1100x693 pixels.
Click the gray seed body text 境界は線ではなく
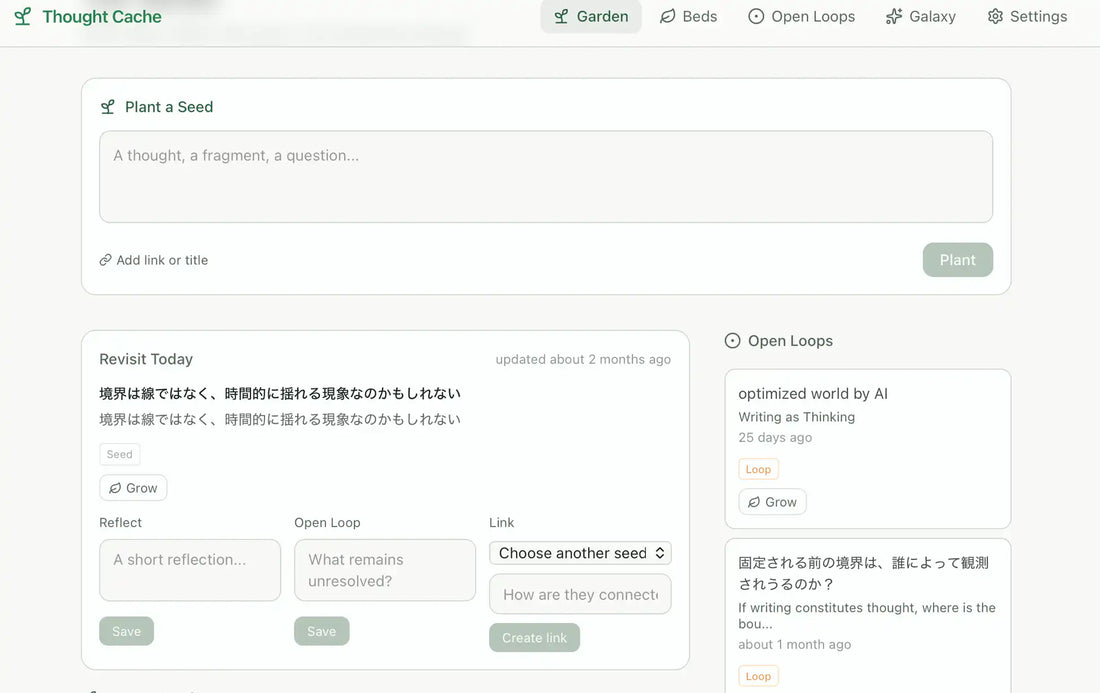tap(280, 419)
